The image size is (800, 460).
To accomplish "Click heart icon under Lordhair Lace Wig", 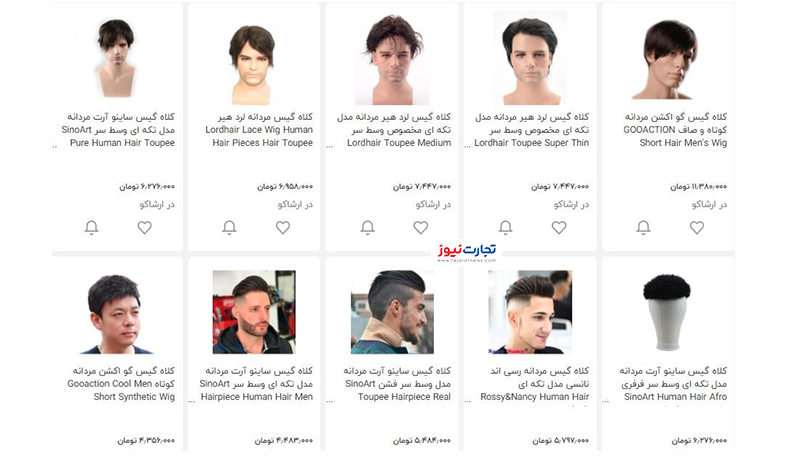I will point(283,227).
